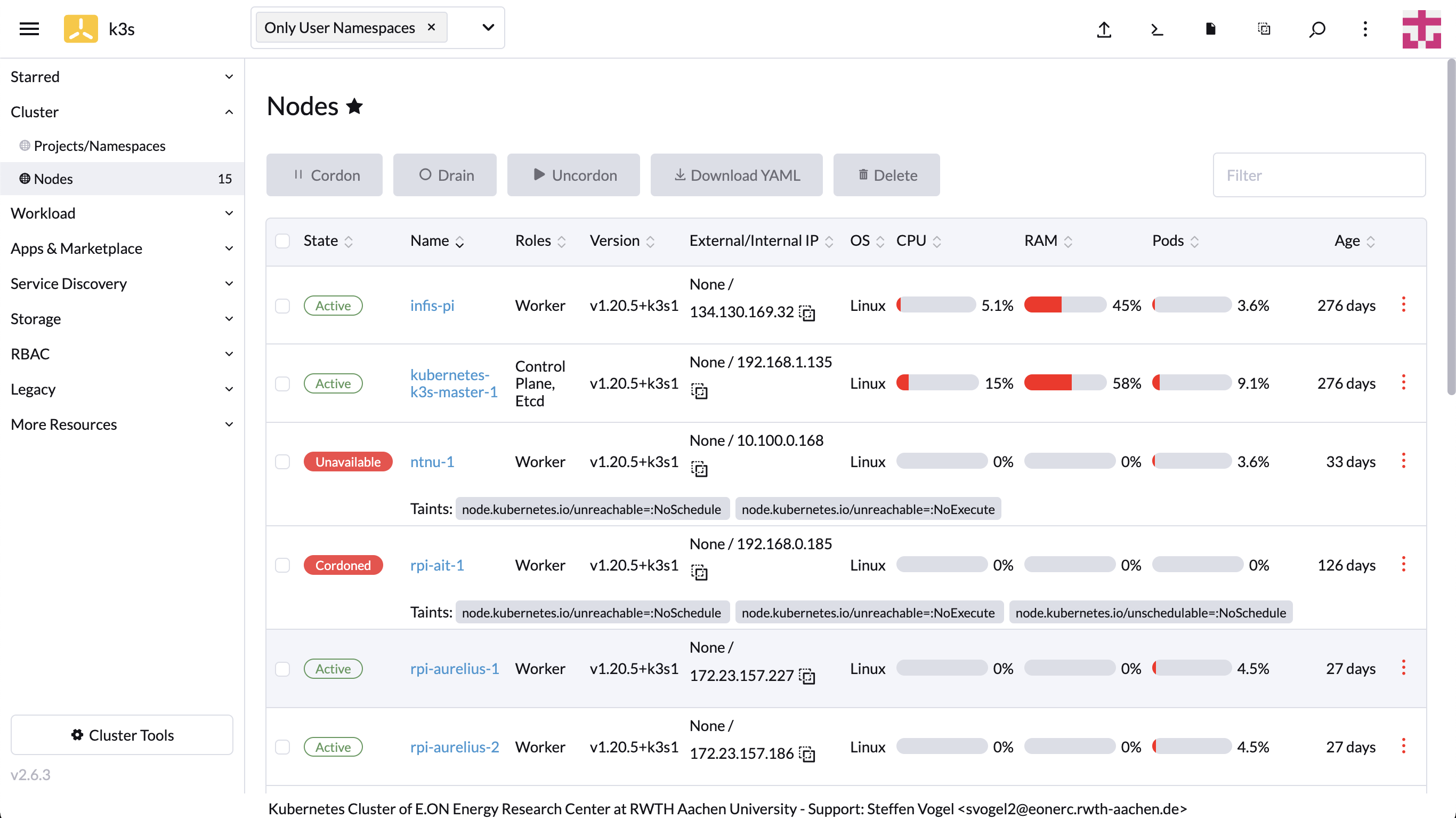Open the kubectl shell icon
Viewport: 1456px width, 818px height.
coord(1157,29)
